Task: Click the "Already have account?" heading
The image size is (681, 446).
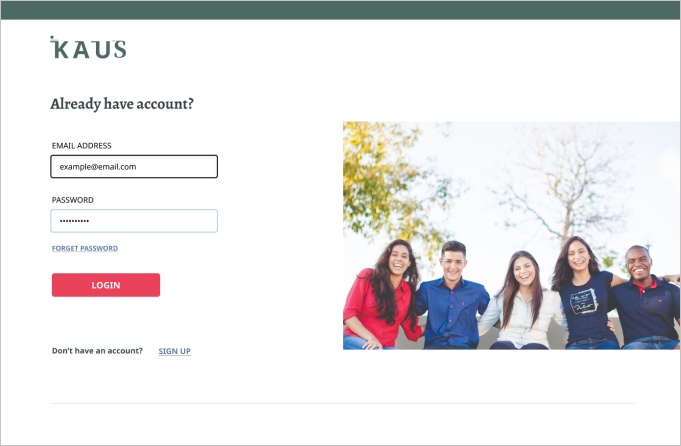Action: (x=122, y=104)
